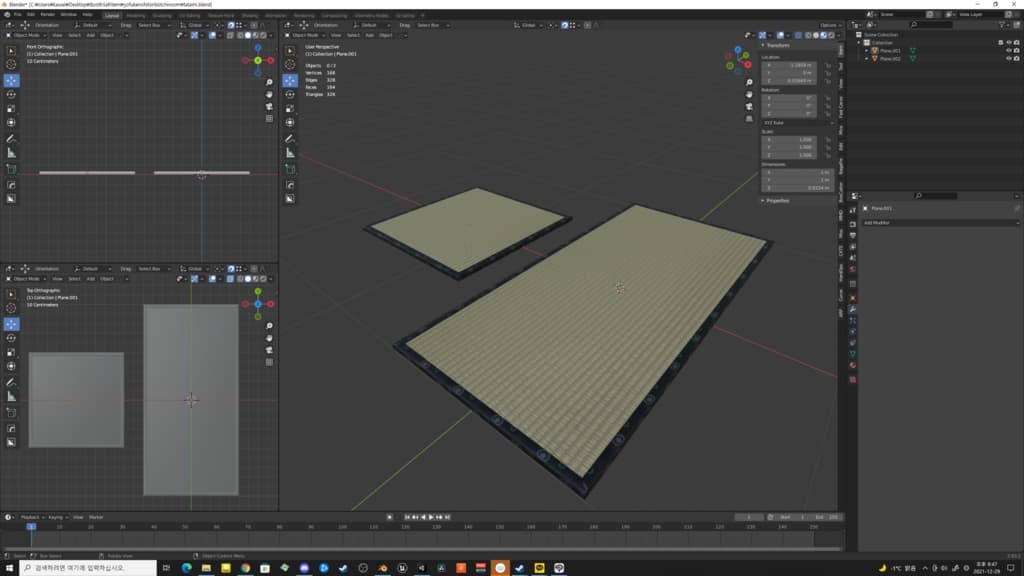
Task: Select the Move tool in the main viewport
Action: 290,80
